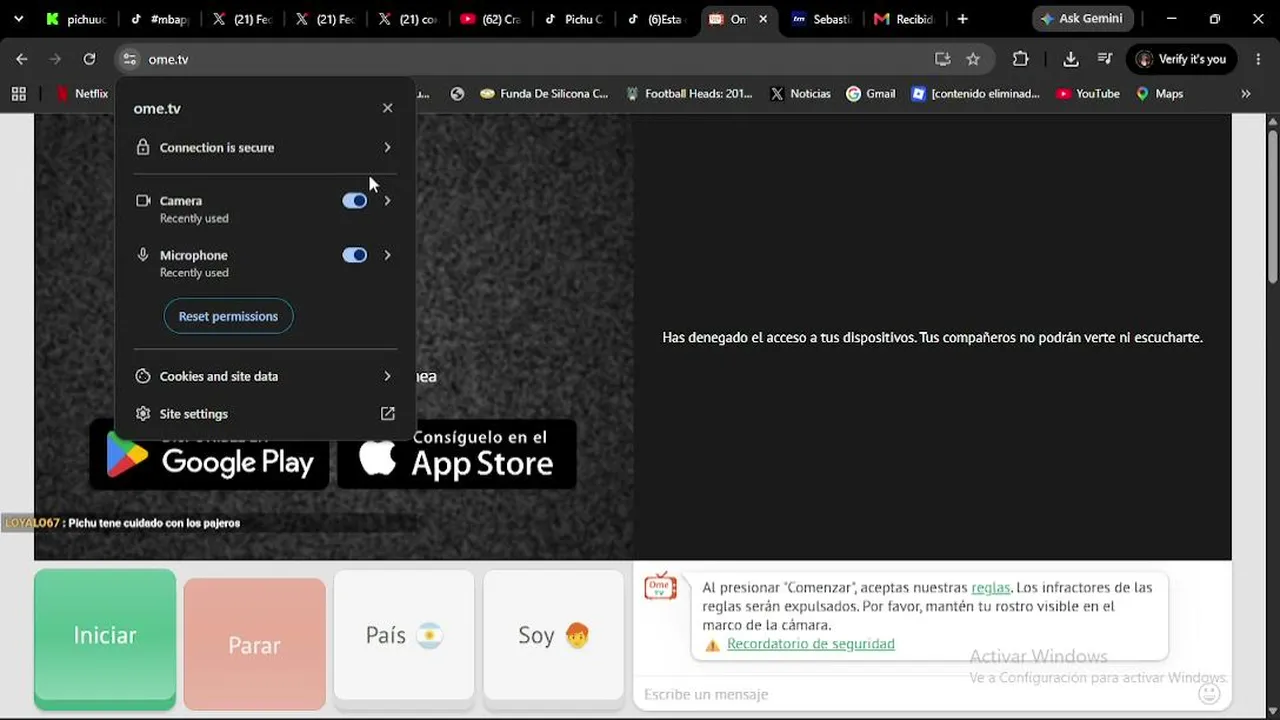The image size is (1280, 720).
Task: Click the microphone icon in permissions popup
Action: pyautogui.click(x=143, y=255)
